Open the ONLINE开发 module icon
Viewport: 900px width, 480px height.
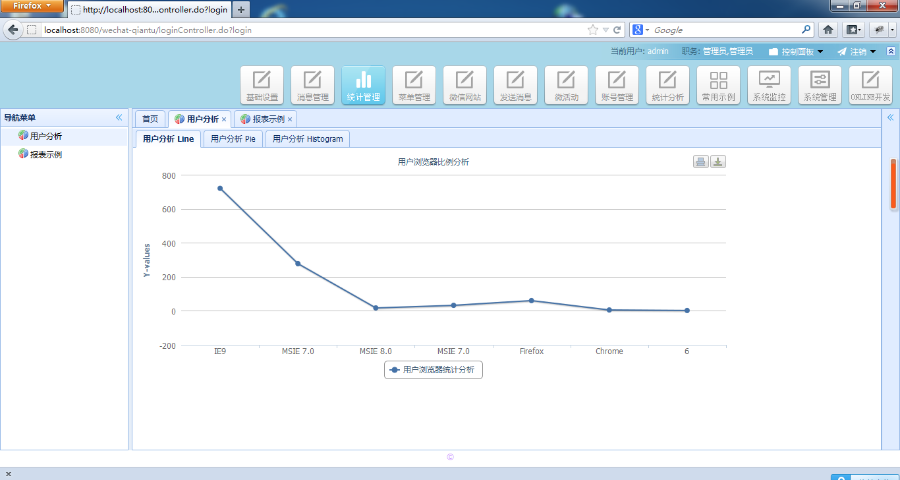870,85
